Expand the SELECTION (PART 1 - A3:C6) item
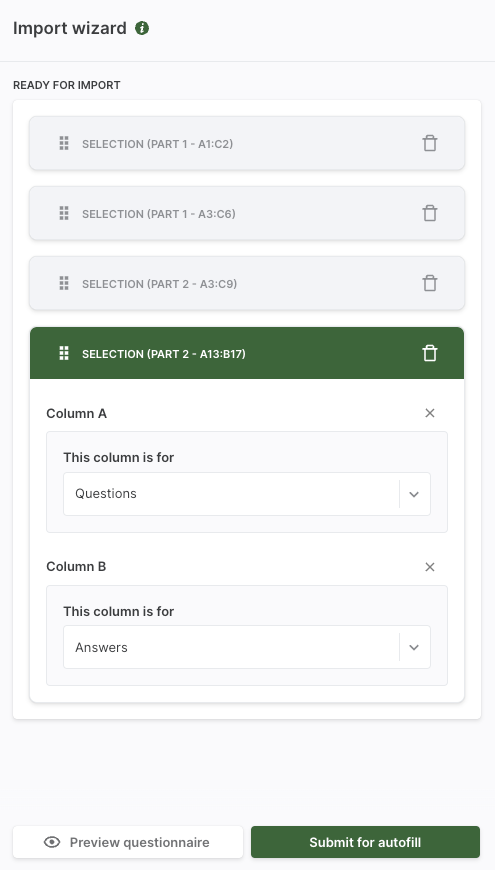Viewport: 495px width, 870px height. click(247, 213)
